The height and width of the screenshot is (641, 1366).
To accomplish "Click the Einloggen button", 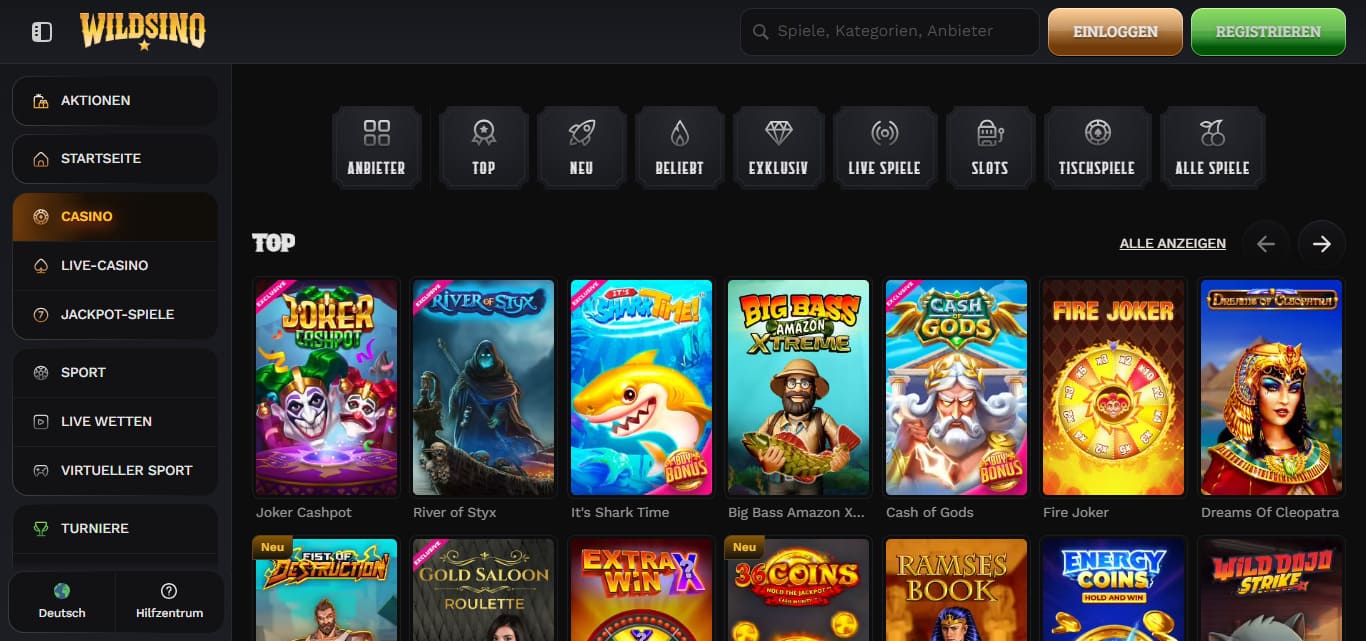I will pyautogui.click(x=1115, y=32).
